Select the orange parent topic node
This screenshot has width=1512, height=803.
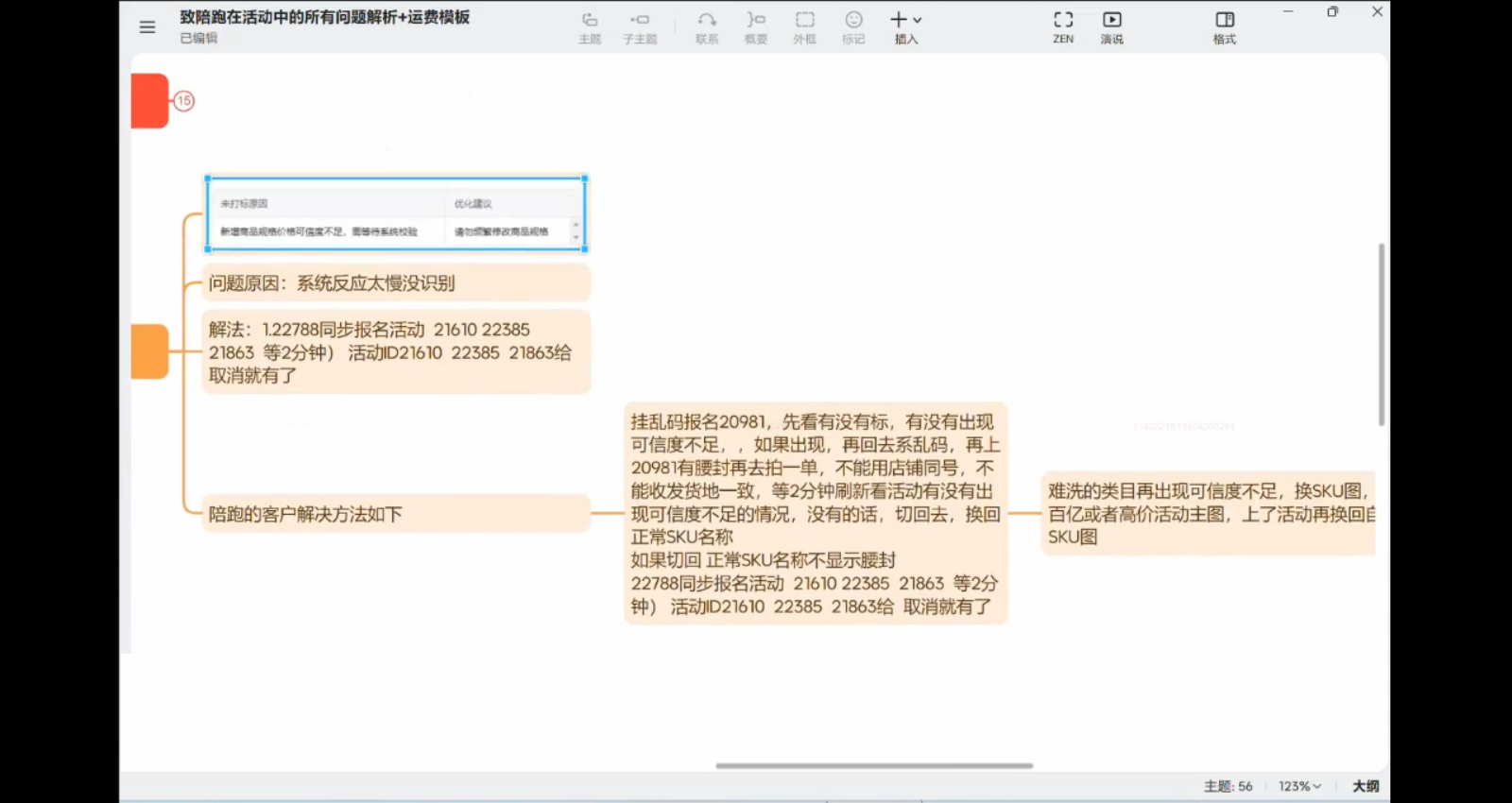coord(149,351)
